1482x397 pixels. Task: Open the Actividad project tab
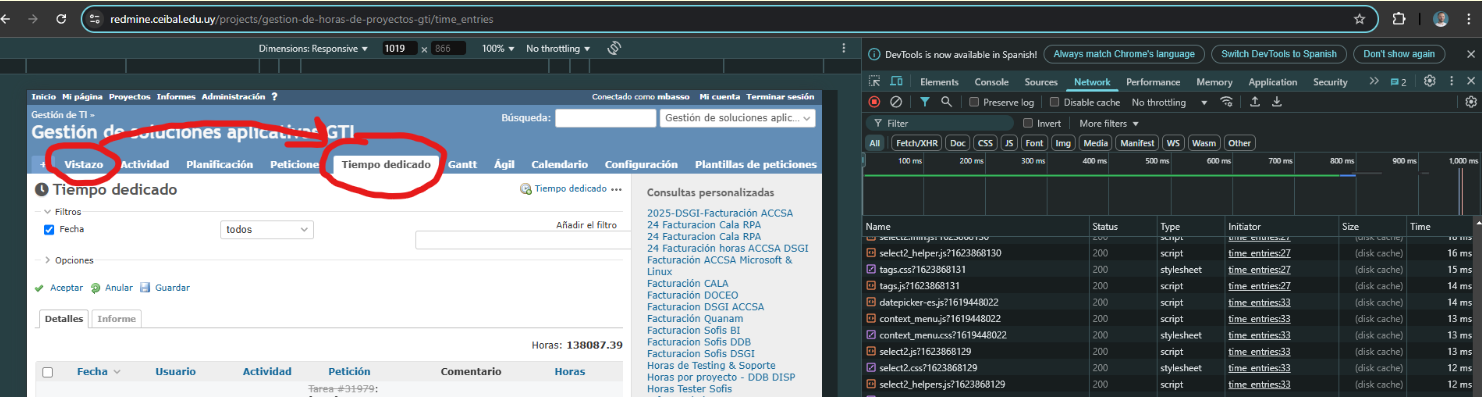click(x=145, y=164)
